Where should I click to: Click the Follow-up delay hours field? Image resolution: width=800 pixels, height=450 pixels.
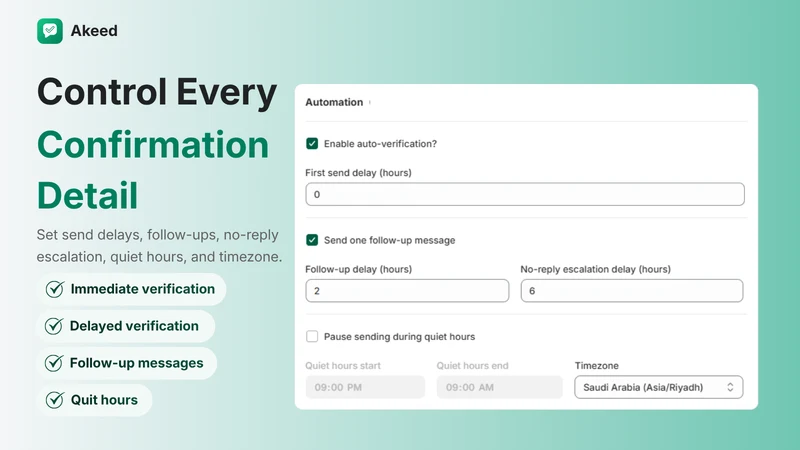pyautogui.click(x=407, y=291)
